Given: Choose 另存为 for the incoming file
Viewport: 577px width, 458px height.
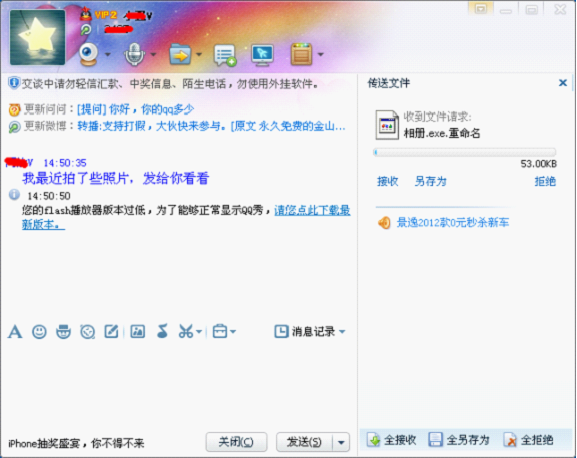Looking at the screenshot, I should 430,181.
